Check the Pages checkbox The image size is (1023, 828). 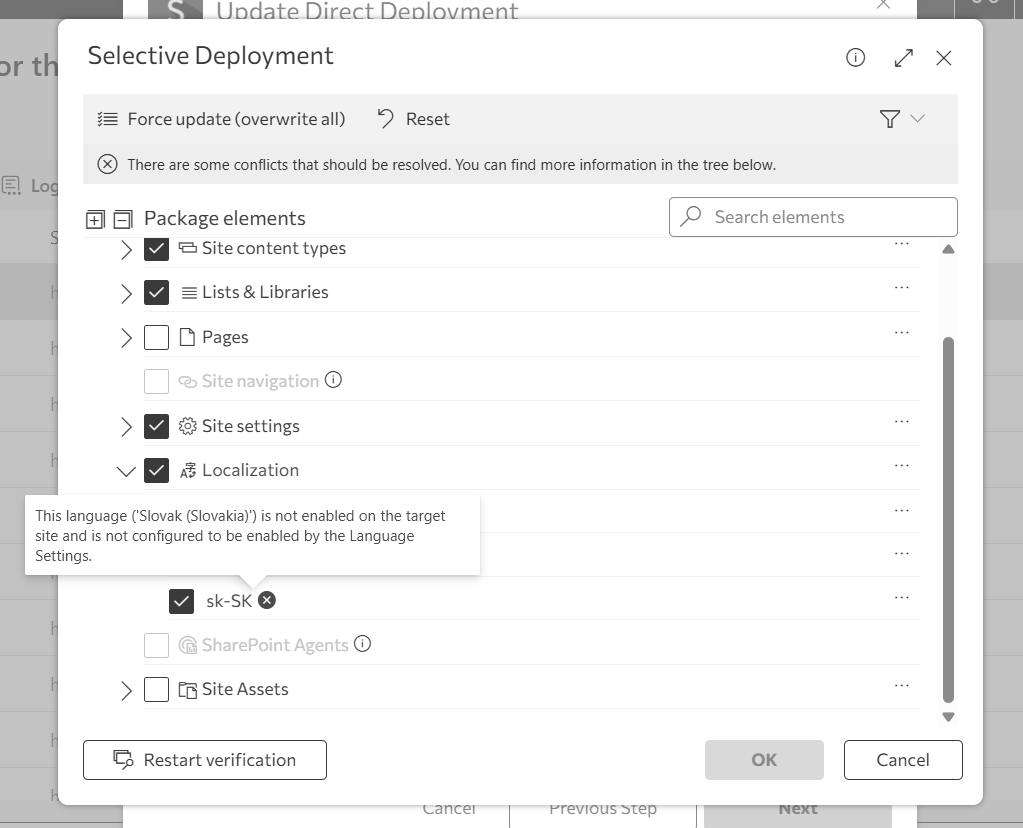tap(156, 337)
